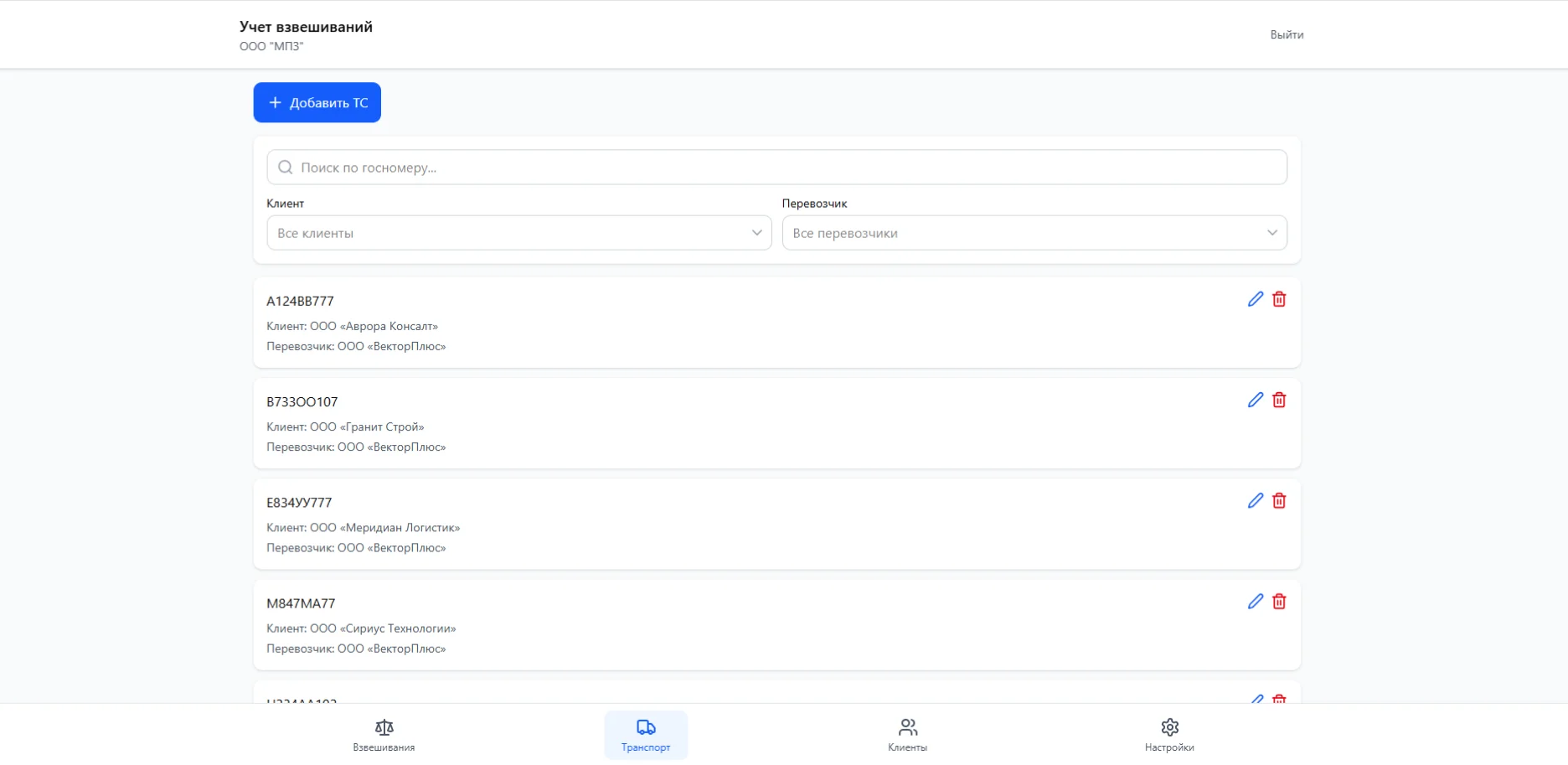1568x765 pixels.
Task: Switch to the Взвешивания tab label
Action: (384, 747)
